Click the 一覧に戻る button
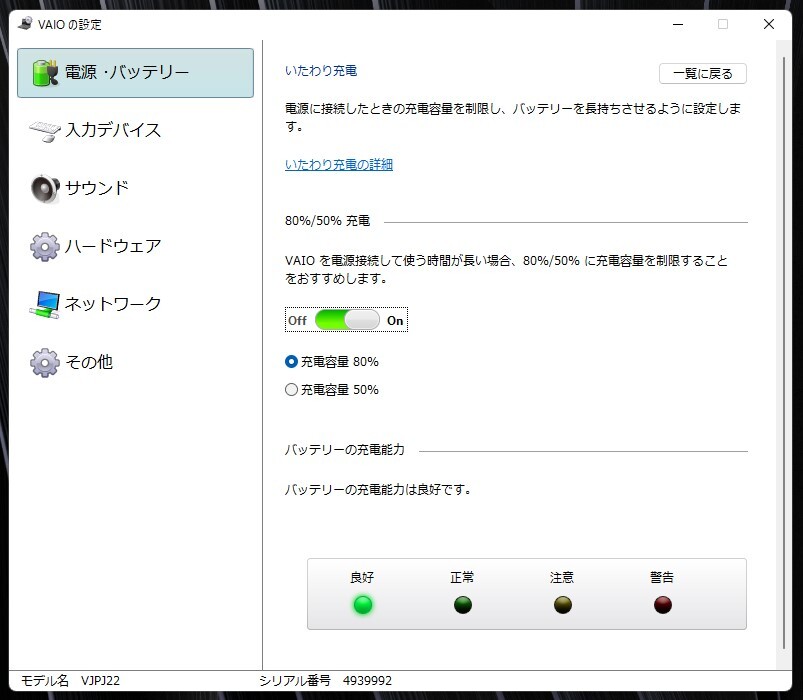This screenshot has height=700, width=803. [x=703, y=73]
